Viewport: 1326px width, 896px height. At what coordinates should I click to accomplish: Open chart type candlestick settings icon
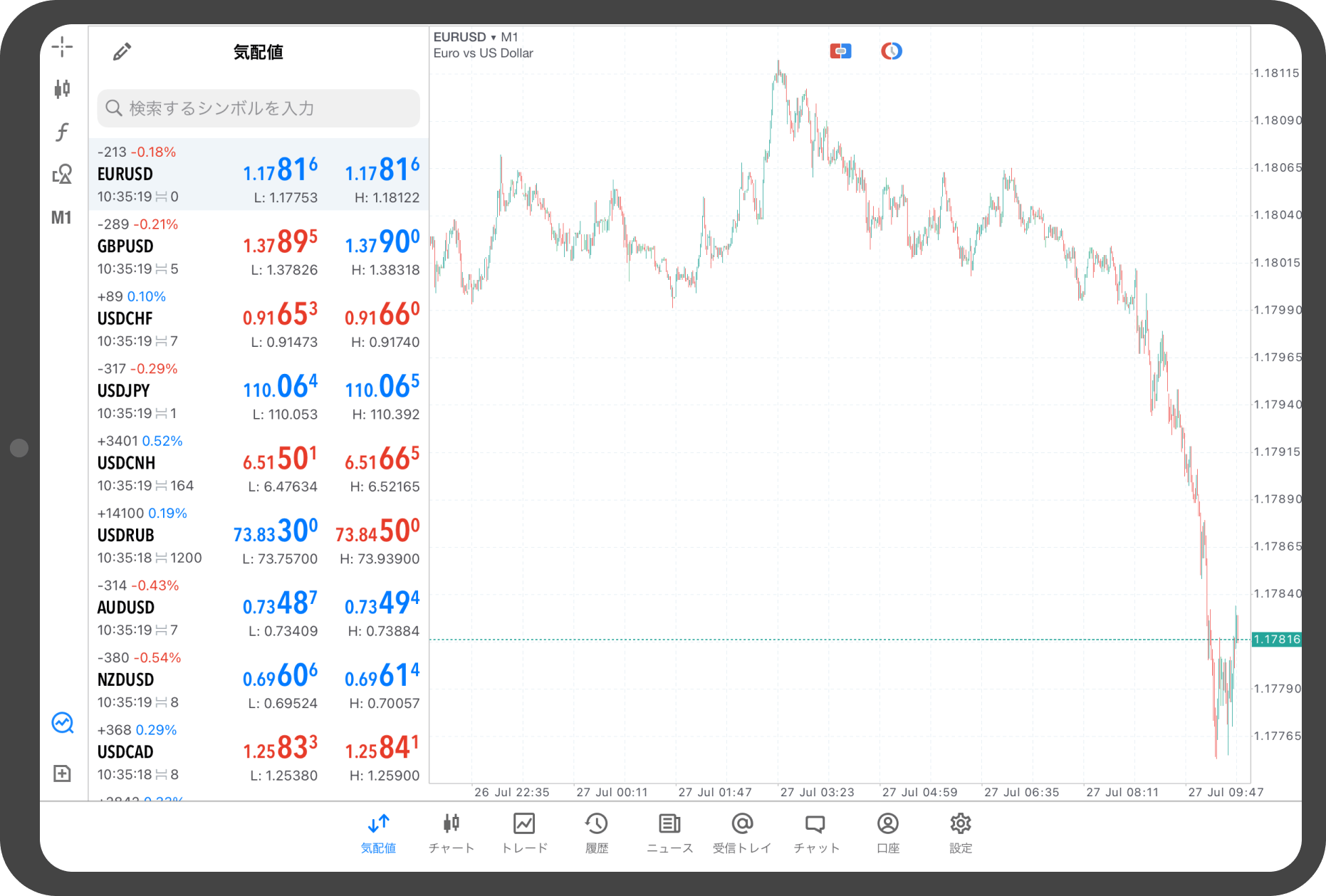(62, 89)
